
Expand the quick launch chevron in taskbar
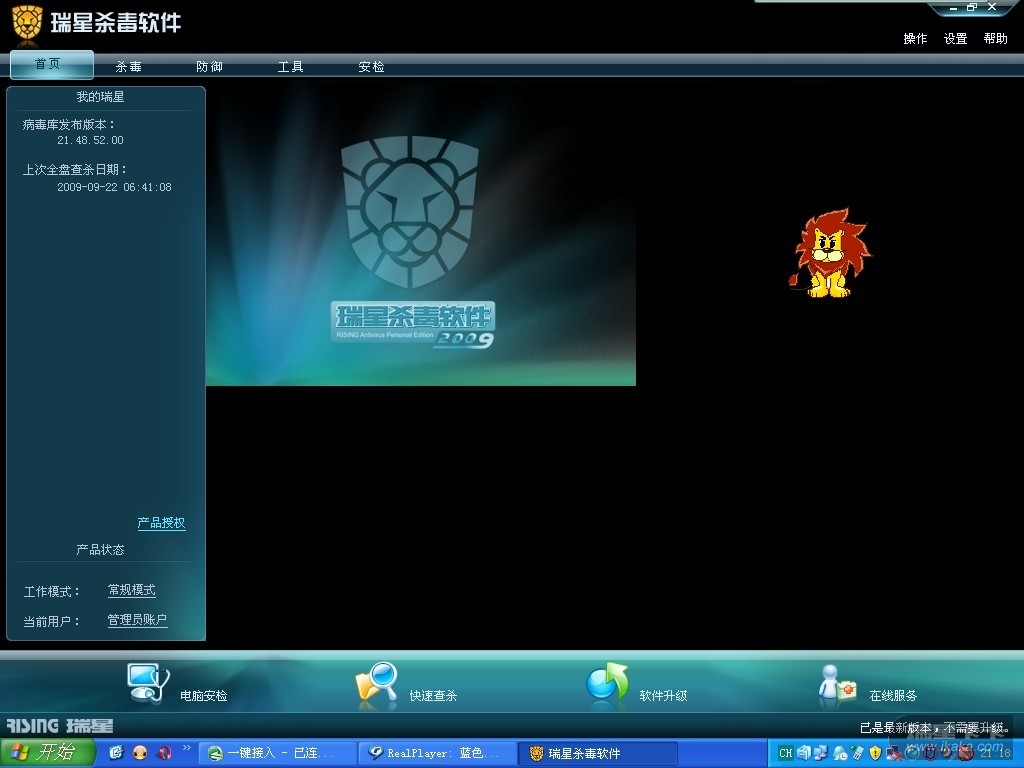click(187, 748)
